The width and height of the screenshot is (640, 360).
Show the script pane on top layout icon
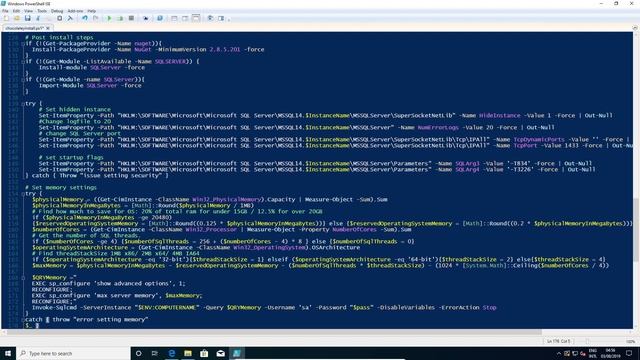[174, 18]
